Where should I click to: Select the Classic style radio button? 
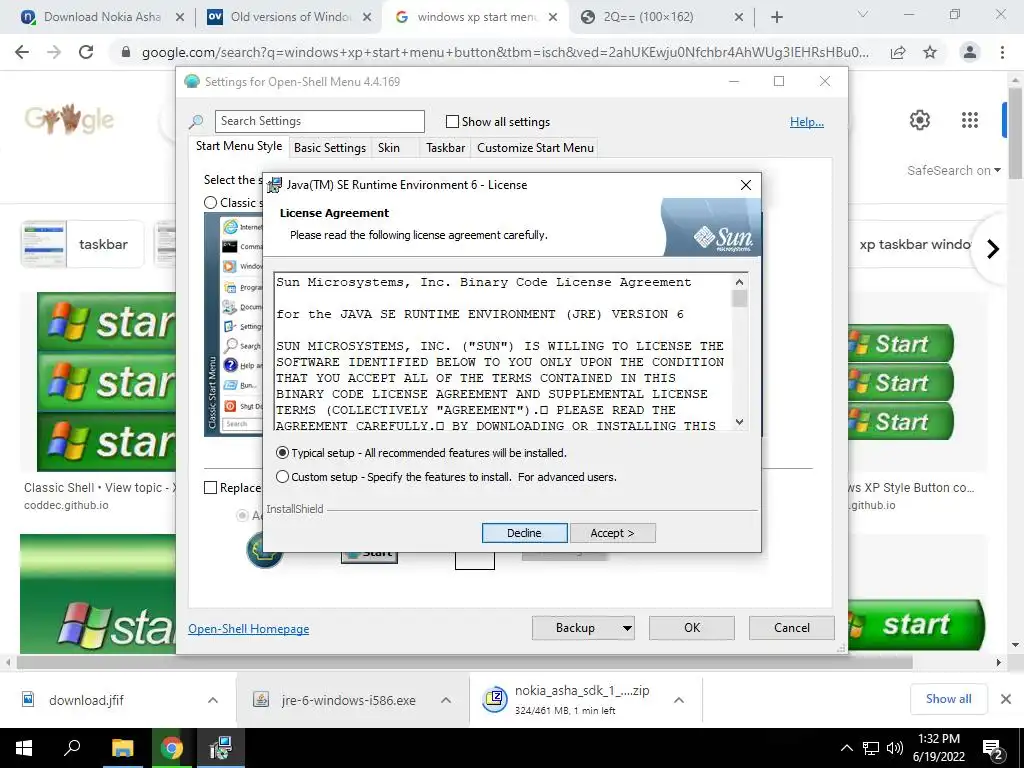210,202
